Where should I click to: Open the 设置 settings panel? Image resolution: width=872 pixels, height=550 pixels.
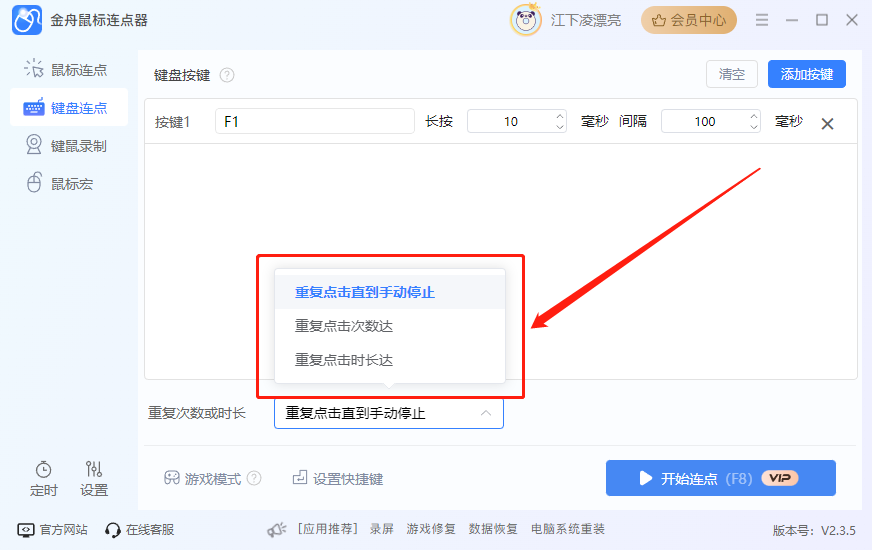93,478
